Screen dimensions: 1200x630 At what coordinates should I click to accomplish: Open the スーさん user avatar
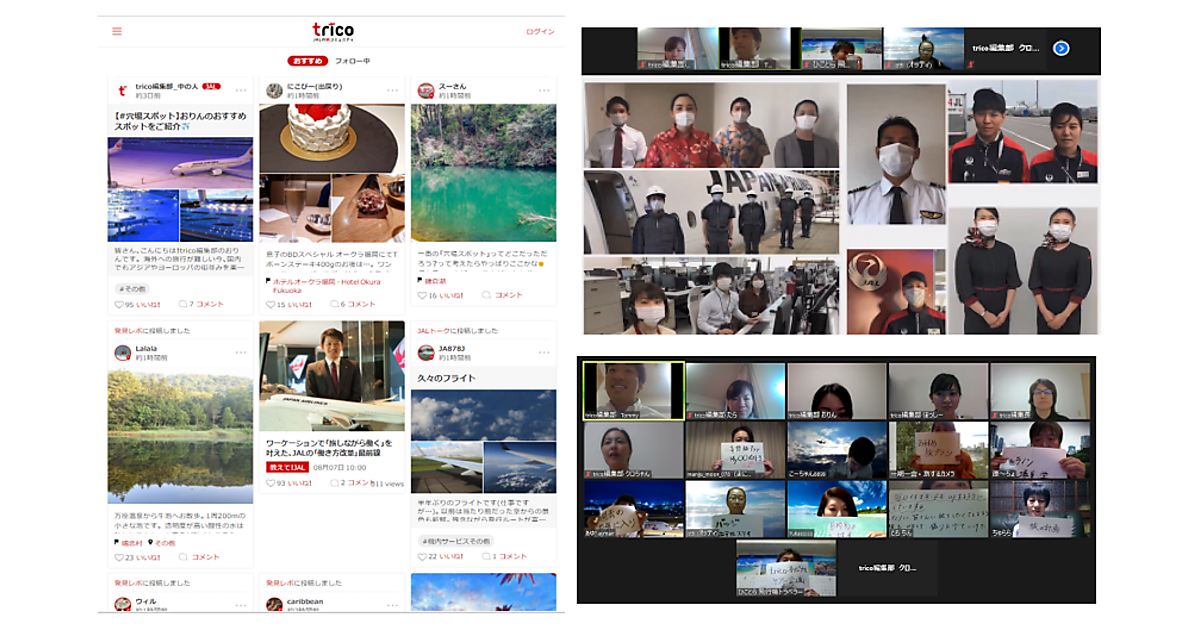(426, 90)
